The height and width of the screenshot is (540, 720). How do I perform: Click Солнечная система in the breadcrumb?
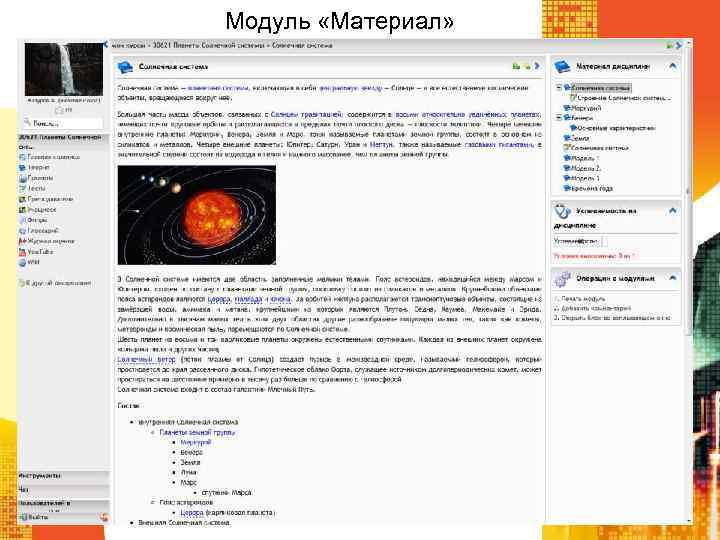click(302, 45)
